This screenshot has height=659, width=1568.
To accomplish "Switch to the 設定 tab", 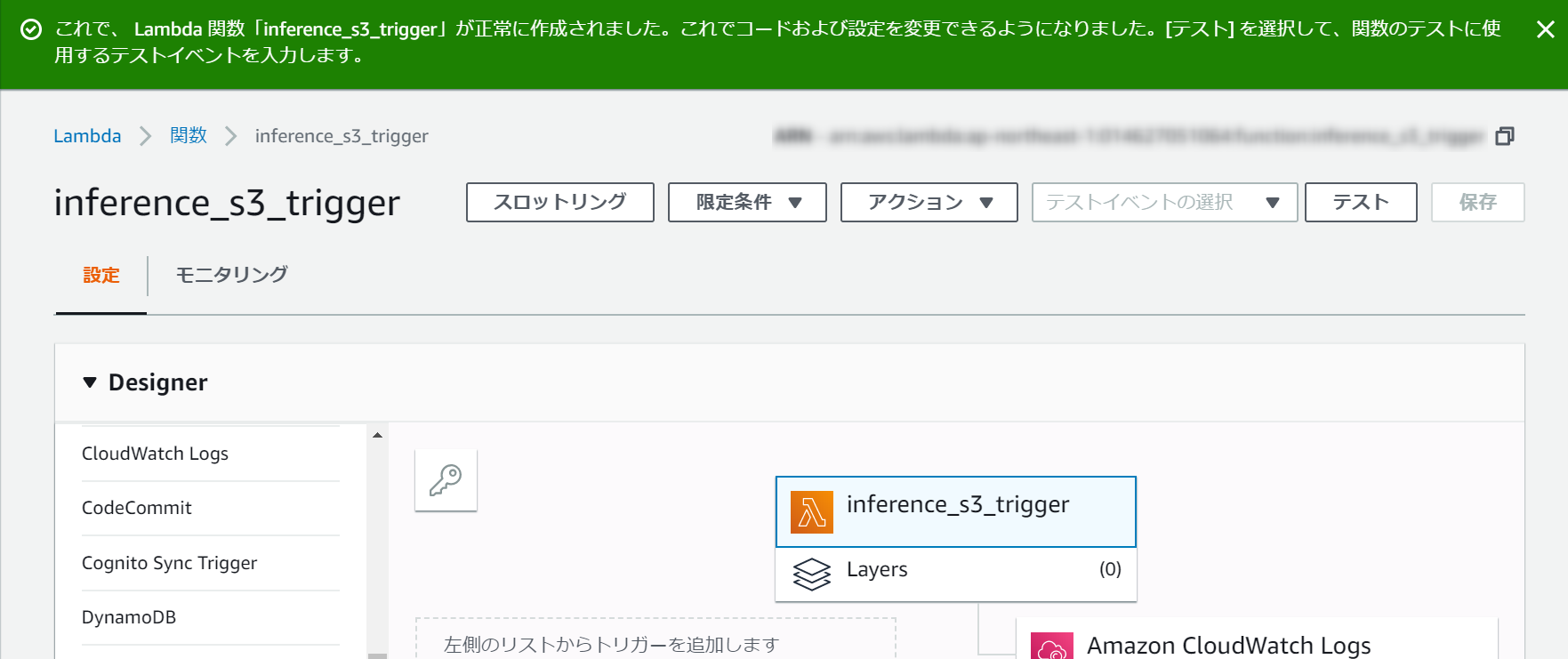I will click(101, 275).
